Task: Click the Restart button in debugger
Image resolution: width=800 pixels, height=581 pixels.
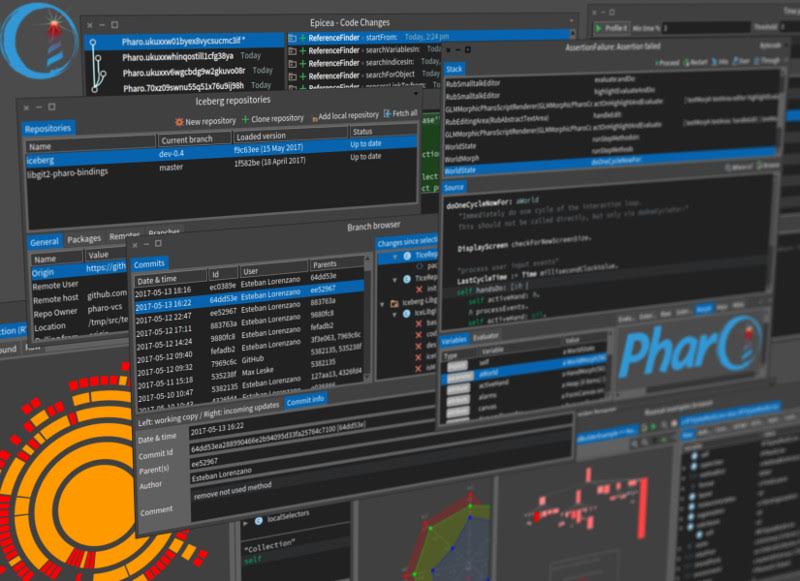Action: pyautogui.click(x=694, y=62)
